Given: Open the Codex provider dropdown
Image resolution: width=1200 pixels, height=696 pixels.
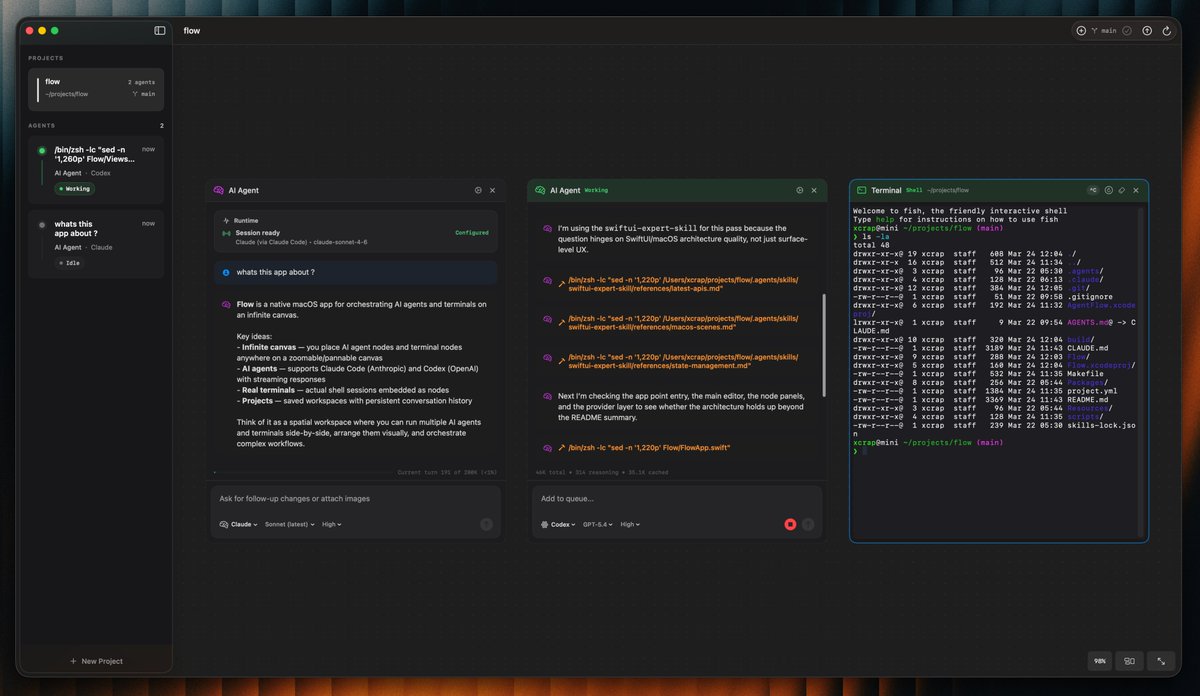Looking at the screenshot, I should tap(559, 524).
